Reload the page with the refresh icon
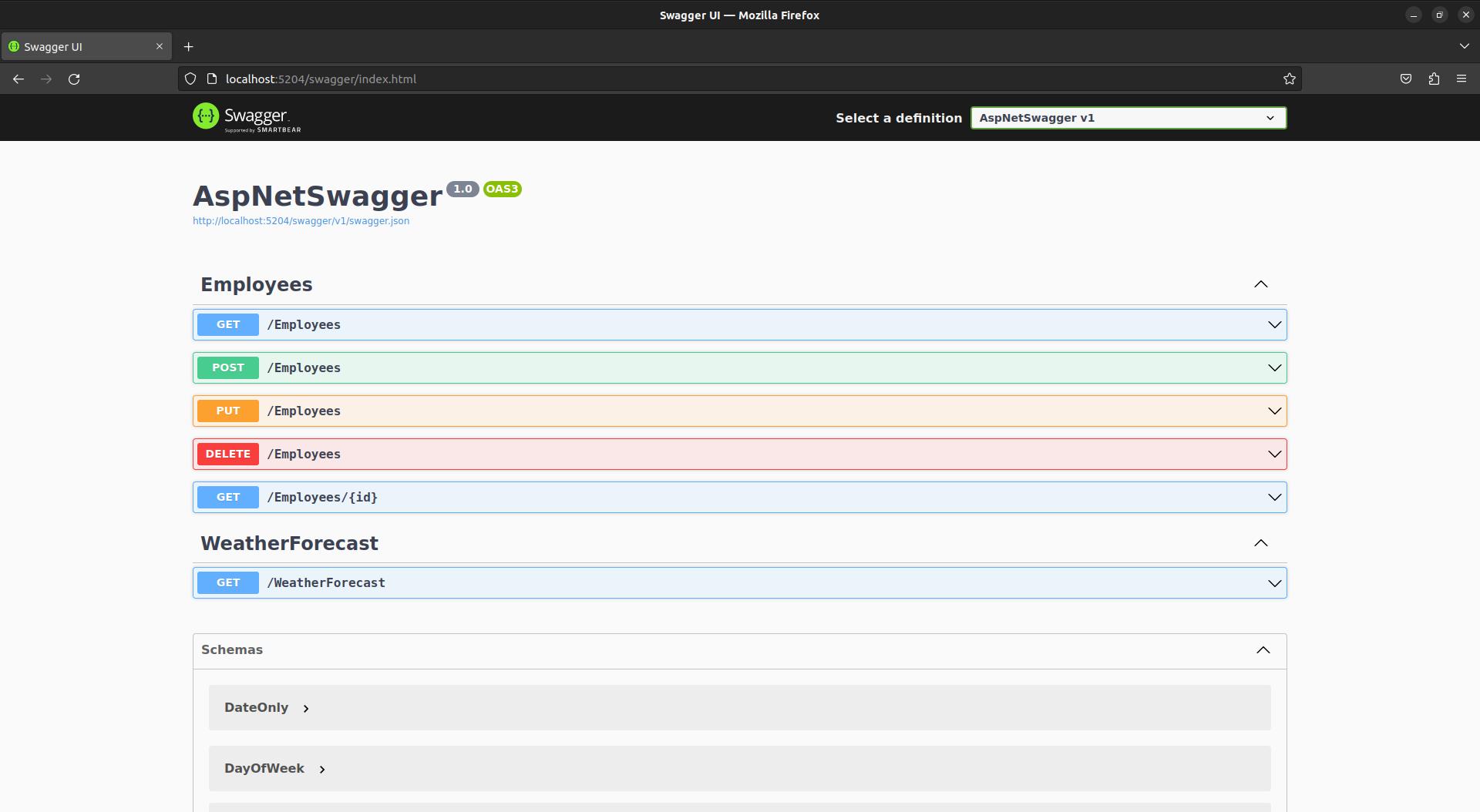 tap(74, 79)
